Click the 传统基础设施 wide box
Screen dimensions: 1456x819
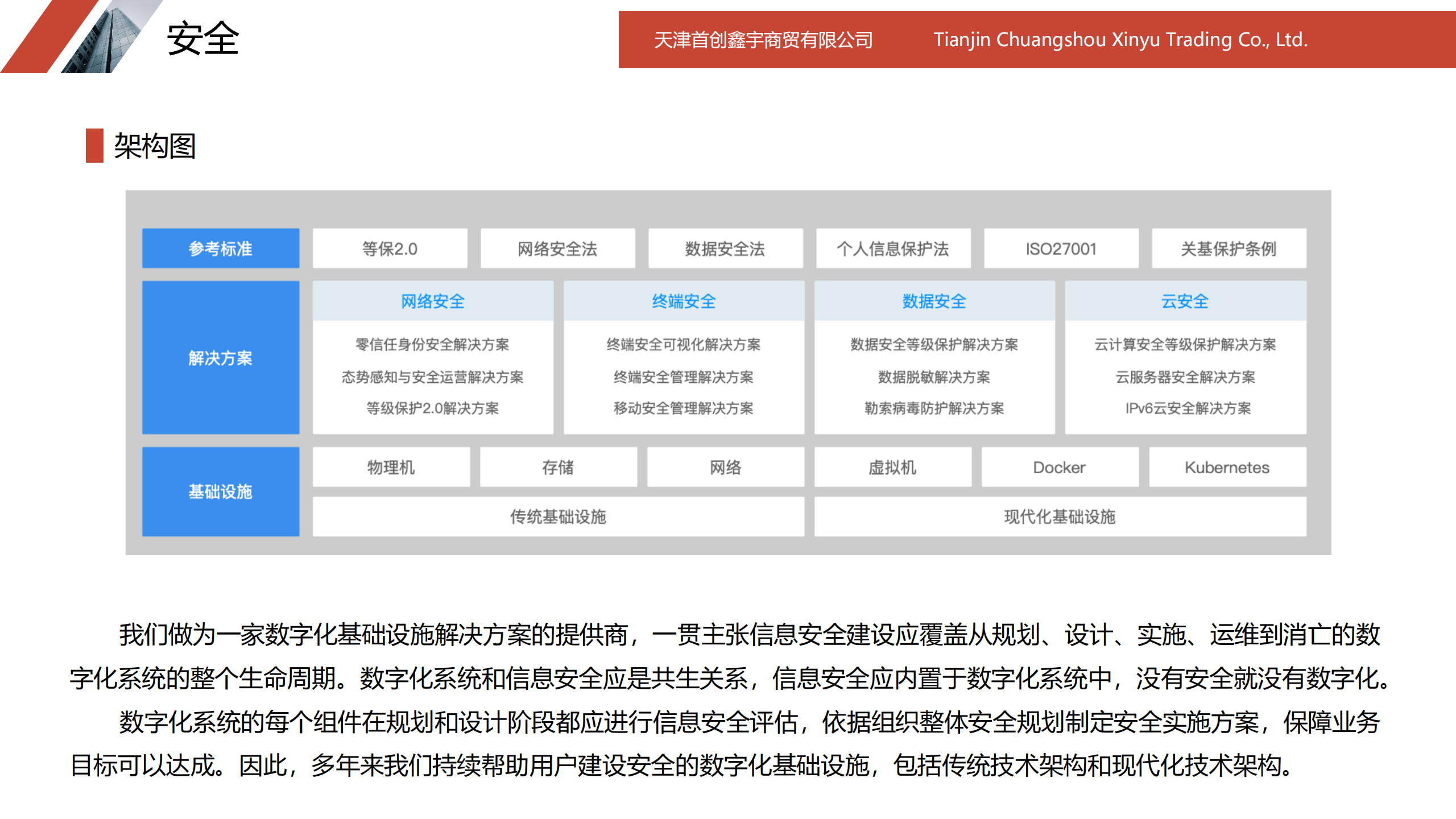pyautogui.click(x=558, y=516)
